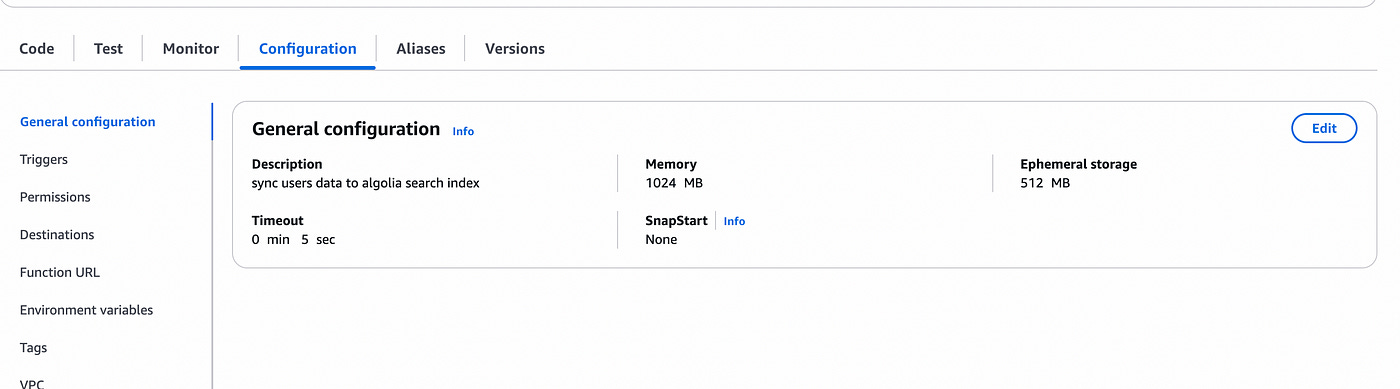Select the Configuration tab
1400x389 pixels.
[307, 48]
